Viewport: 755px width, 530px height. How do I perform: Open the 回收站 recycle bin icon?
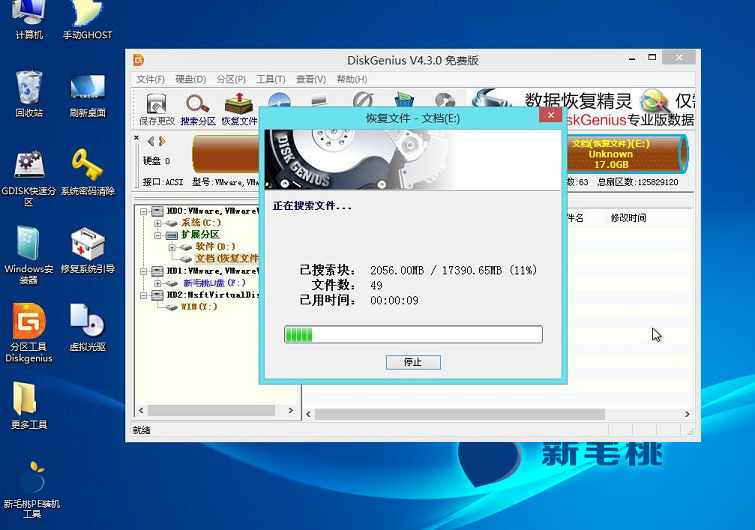coord(29,94)
